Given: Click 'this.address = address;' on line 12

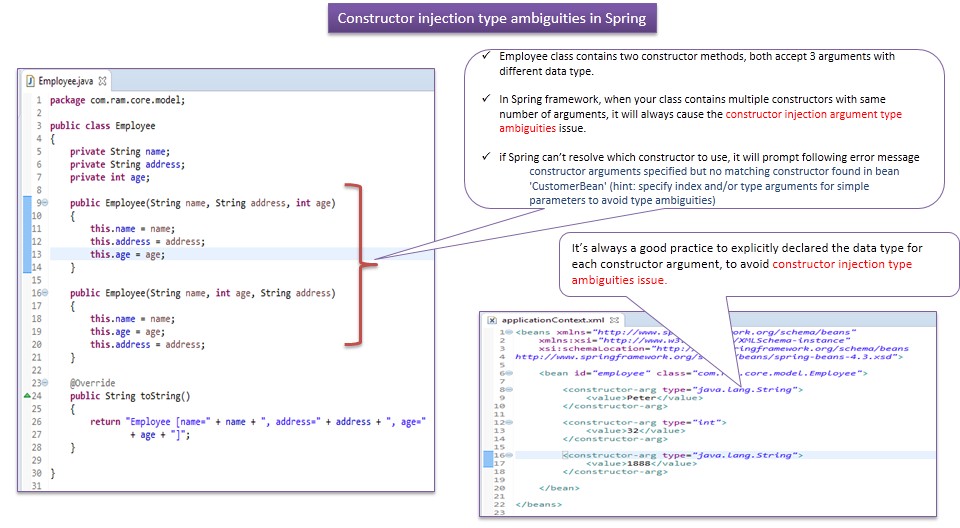Looking at the screenshot, I should point(148,241).
